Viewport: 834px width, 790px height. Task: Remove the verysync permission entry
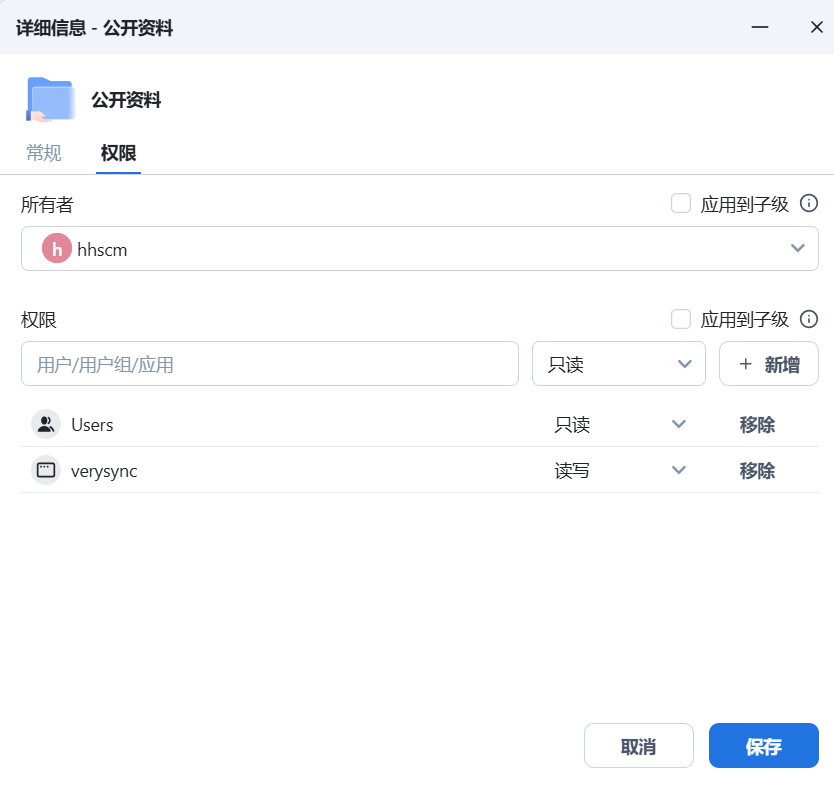click(757, 471)
